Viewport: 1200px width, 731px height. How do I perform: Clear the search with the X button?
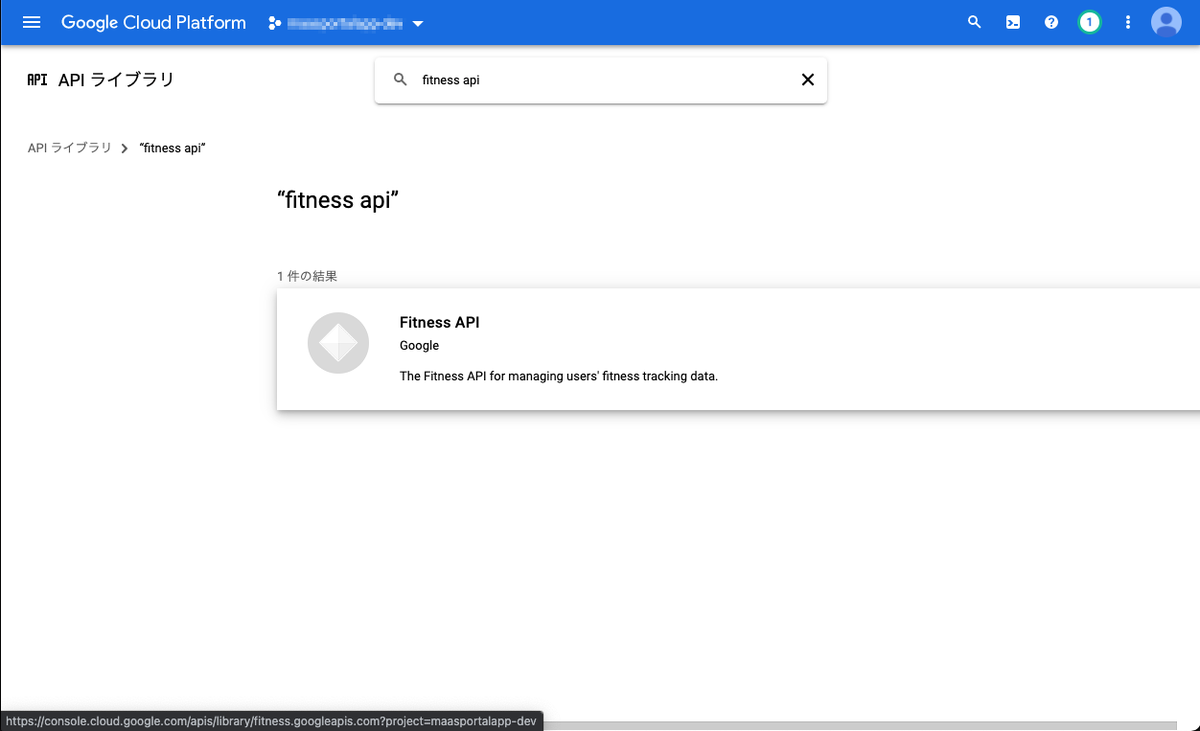click(x=808, y=80)
